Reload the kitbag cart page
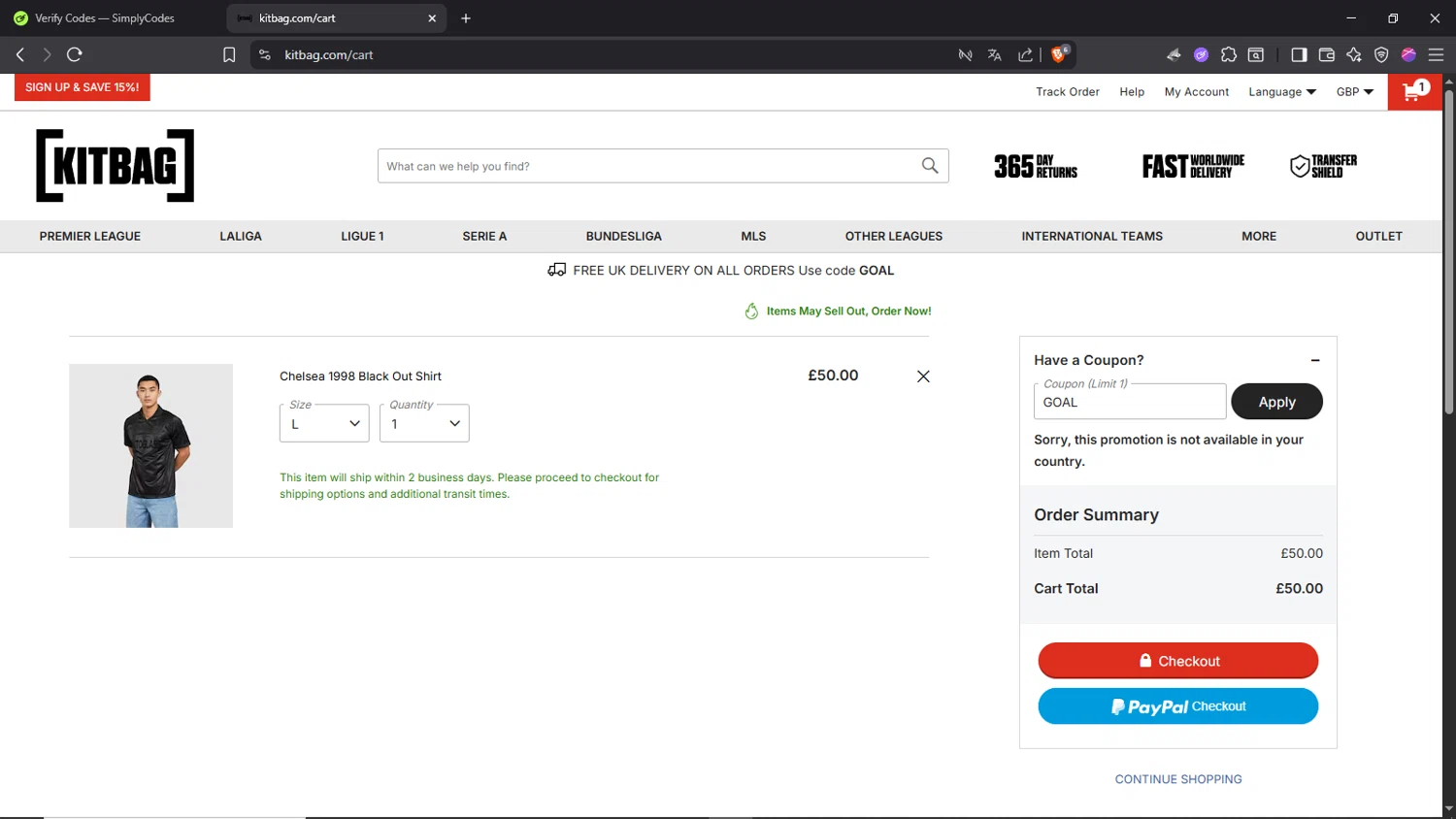The width and height of the screenshot is (1456, 819). [x=75, y=54]
